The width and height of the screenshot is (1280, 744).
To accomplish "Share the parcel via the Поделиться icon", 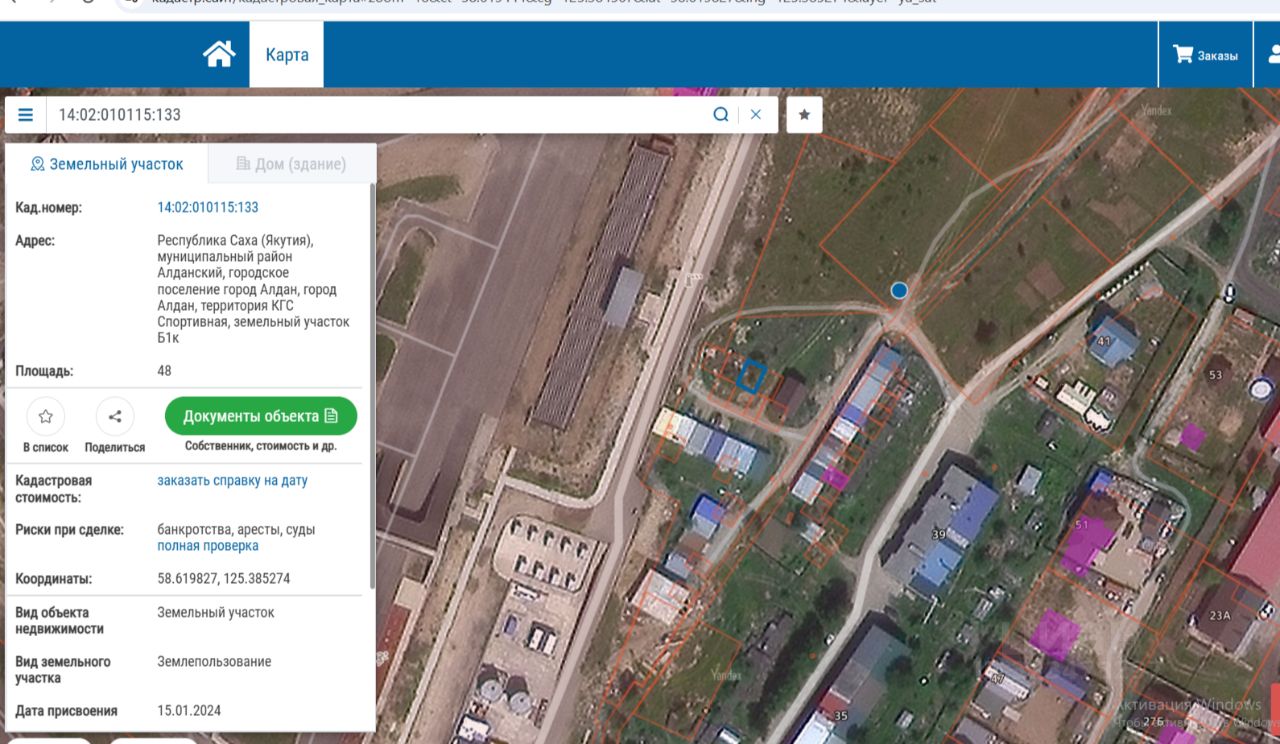I will coord(115,416).
